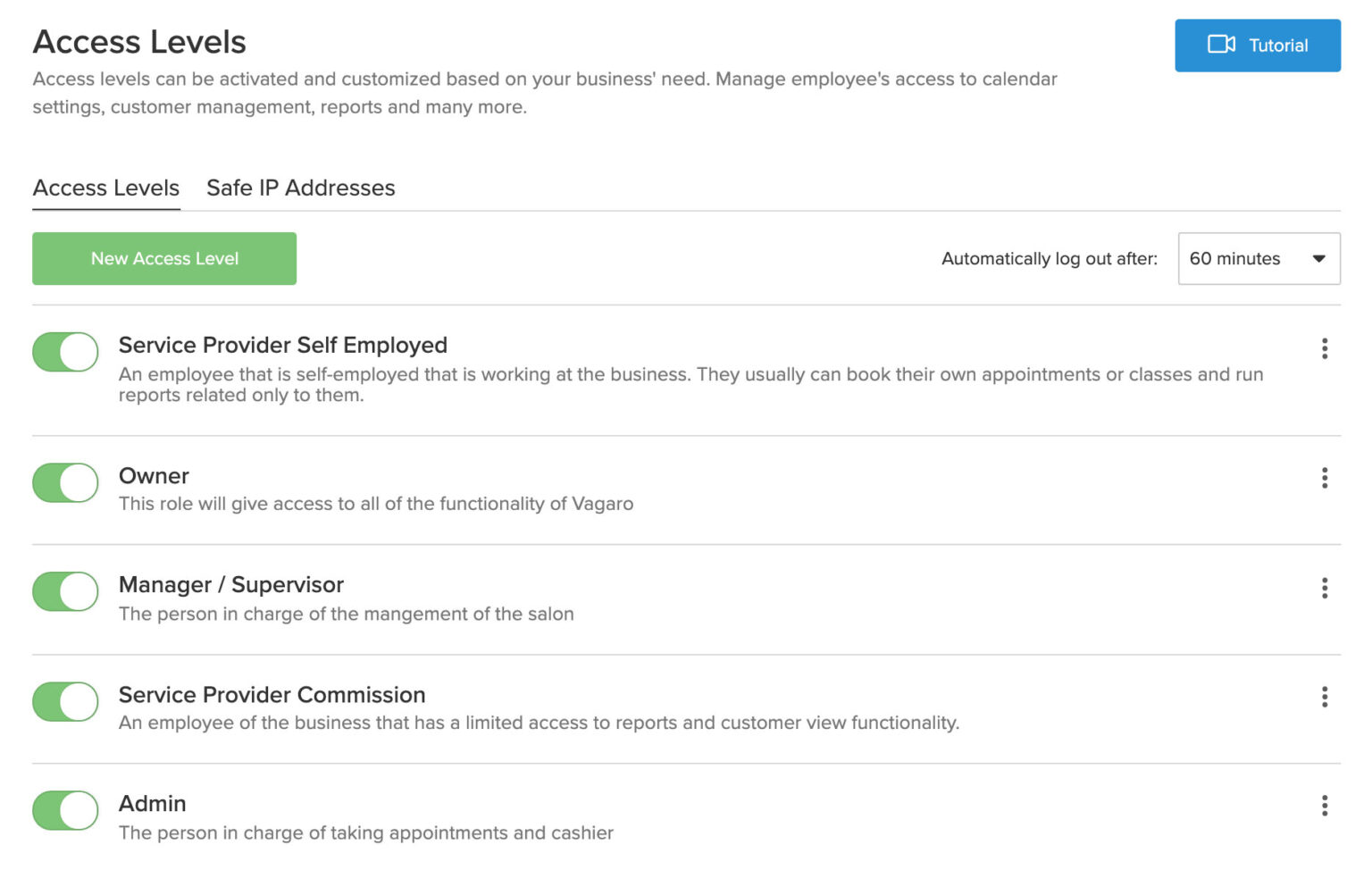Toggle off Service Provider Self Employed access
The height and width of the screenshot is (895, 1372).
(65, 352)
